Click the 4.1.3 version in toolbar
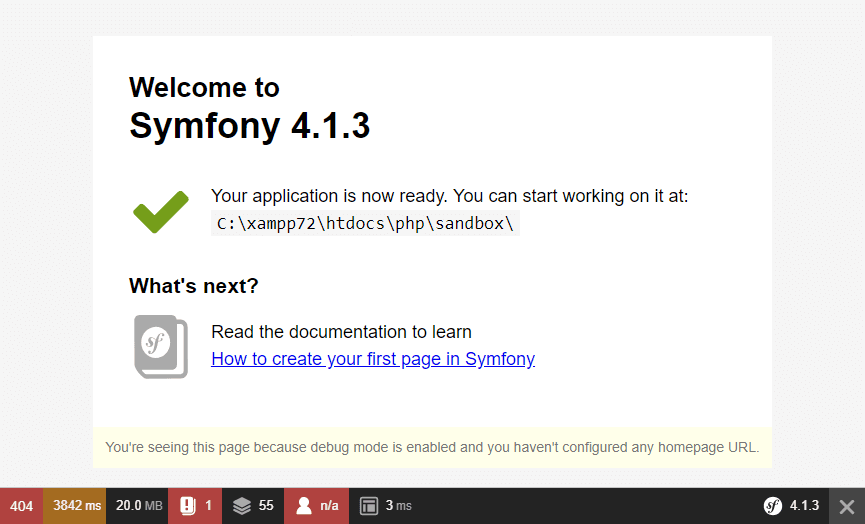 pyautogui.click(x=804, y=506)
